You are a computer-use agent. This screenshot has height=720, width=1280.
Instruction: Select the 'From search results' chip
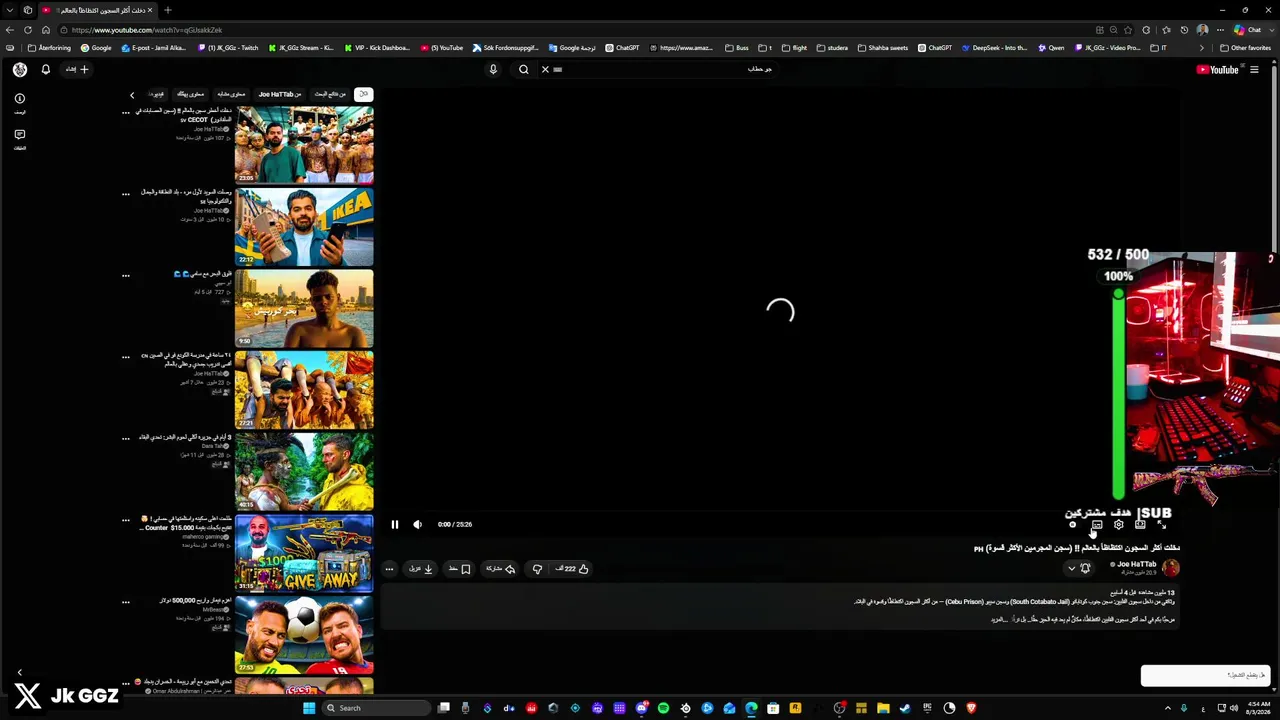click(330, 94)
